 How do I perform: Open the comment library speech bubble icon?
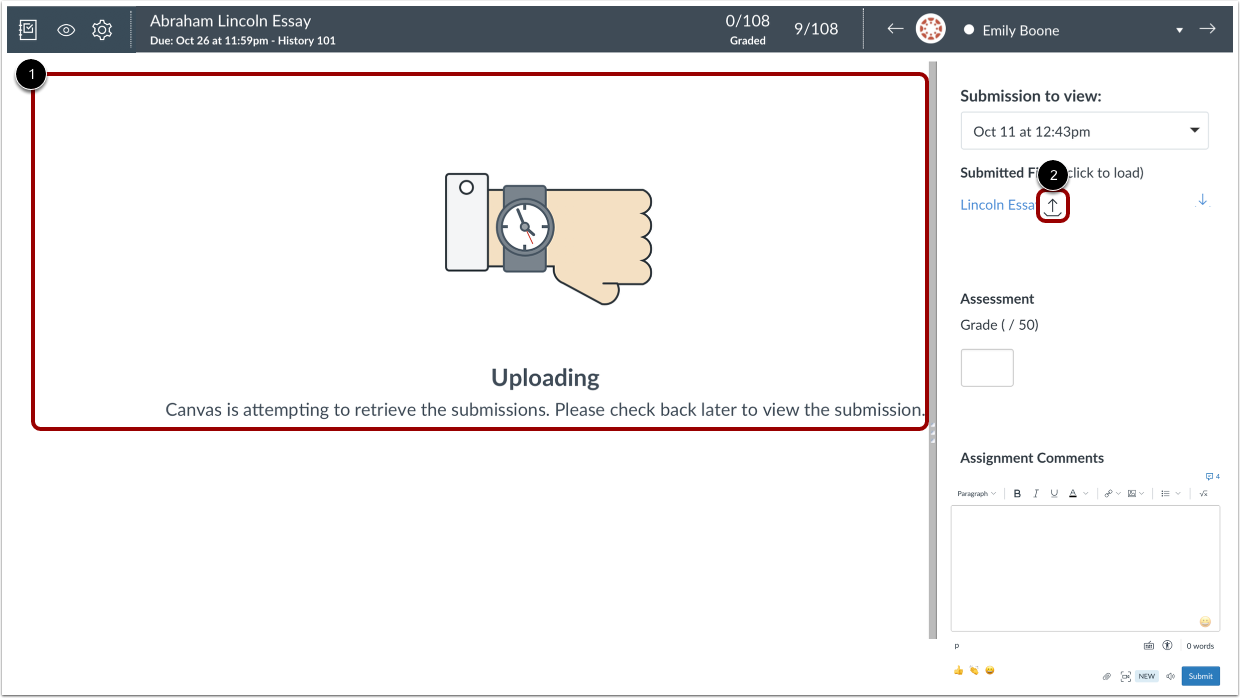click(1210, 476)
